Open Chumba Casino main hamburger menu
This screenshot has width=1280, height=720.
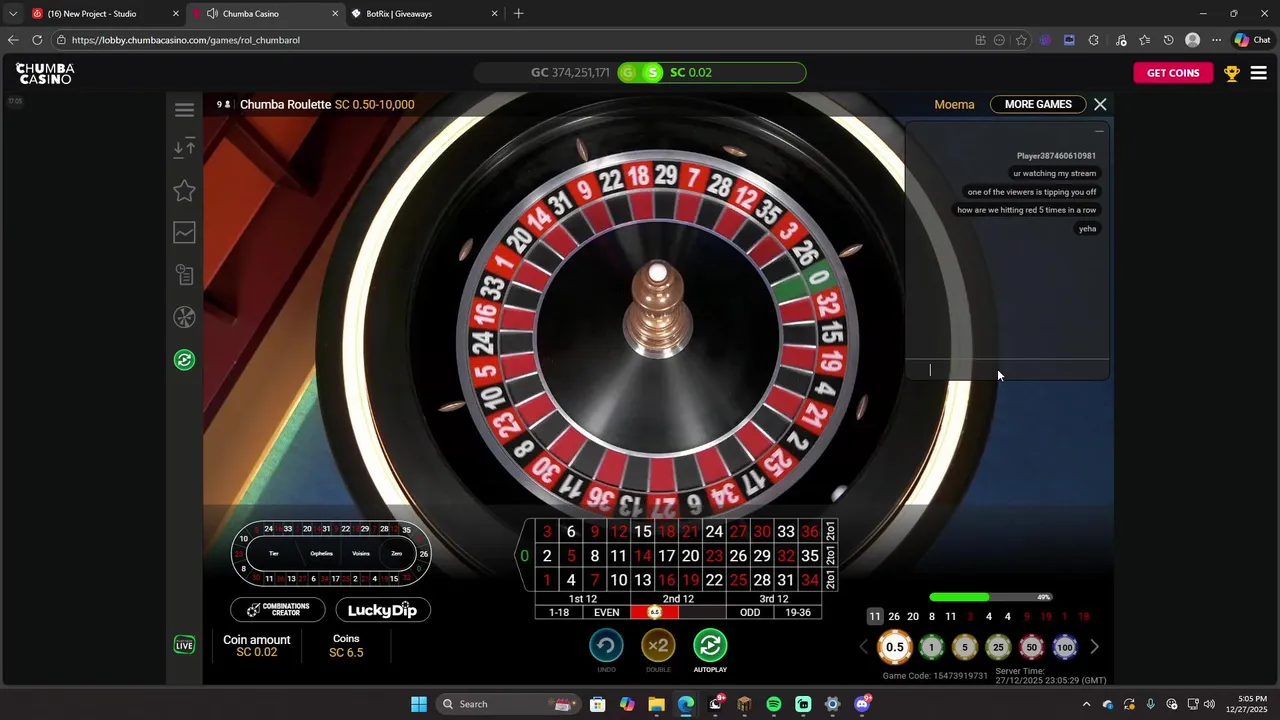click(1259, 73)
